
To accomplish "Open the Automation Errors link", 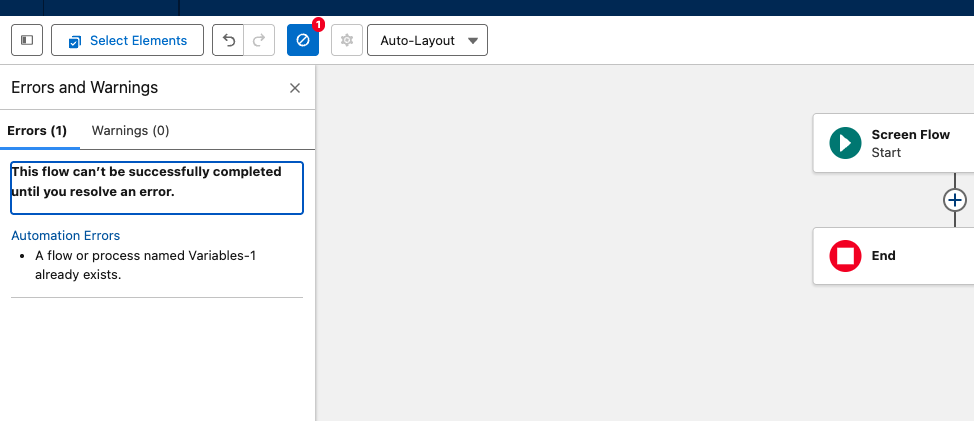I will (66, 235).
